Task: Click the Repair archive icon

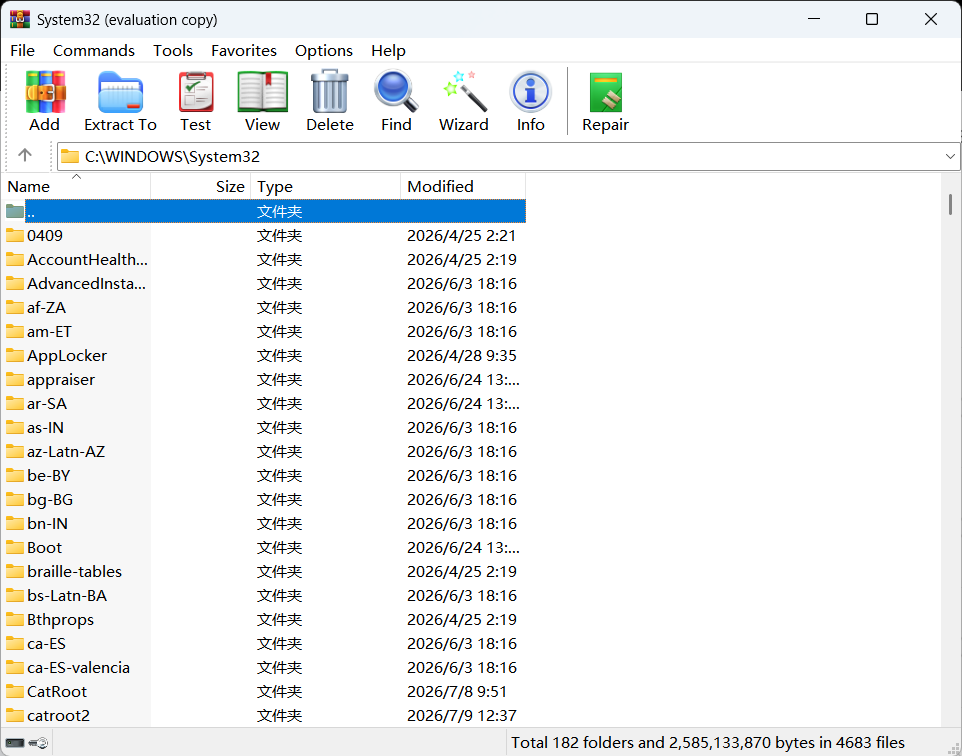Action: click(606, 92)
